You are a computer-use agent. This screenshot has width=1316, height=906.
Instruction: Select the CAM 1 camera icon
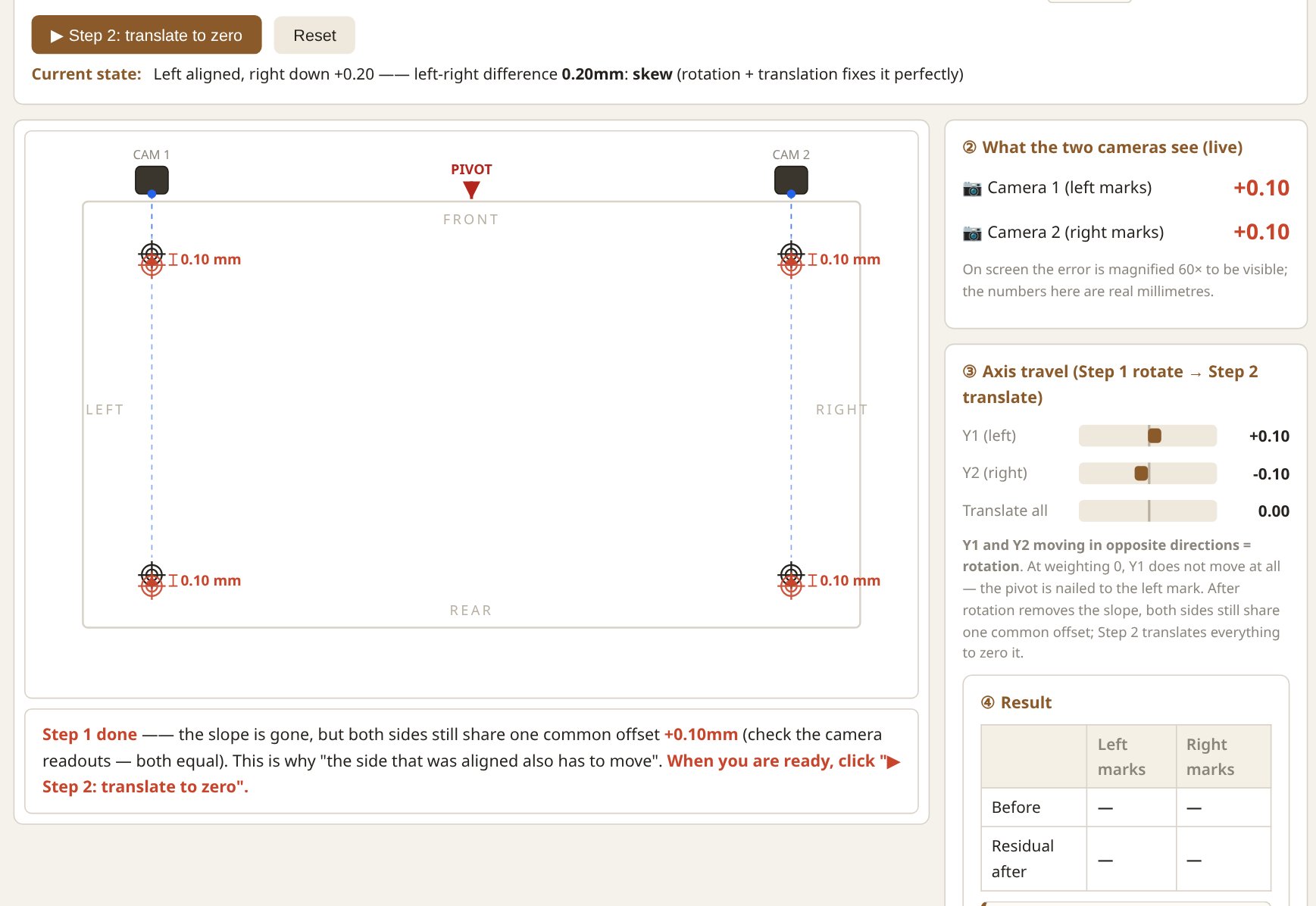coord(152,180)
